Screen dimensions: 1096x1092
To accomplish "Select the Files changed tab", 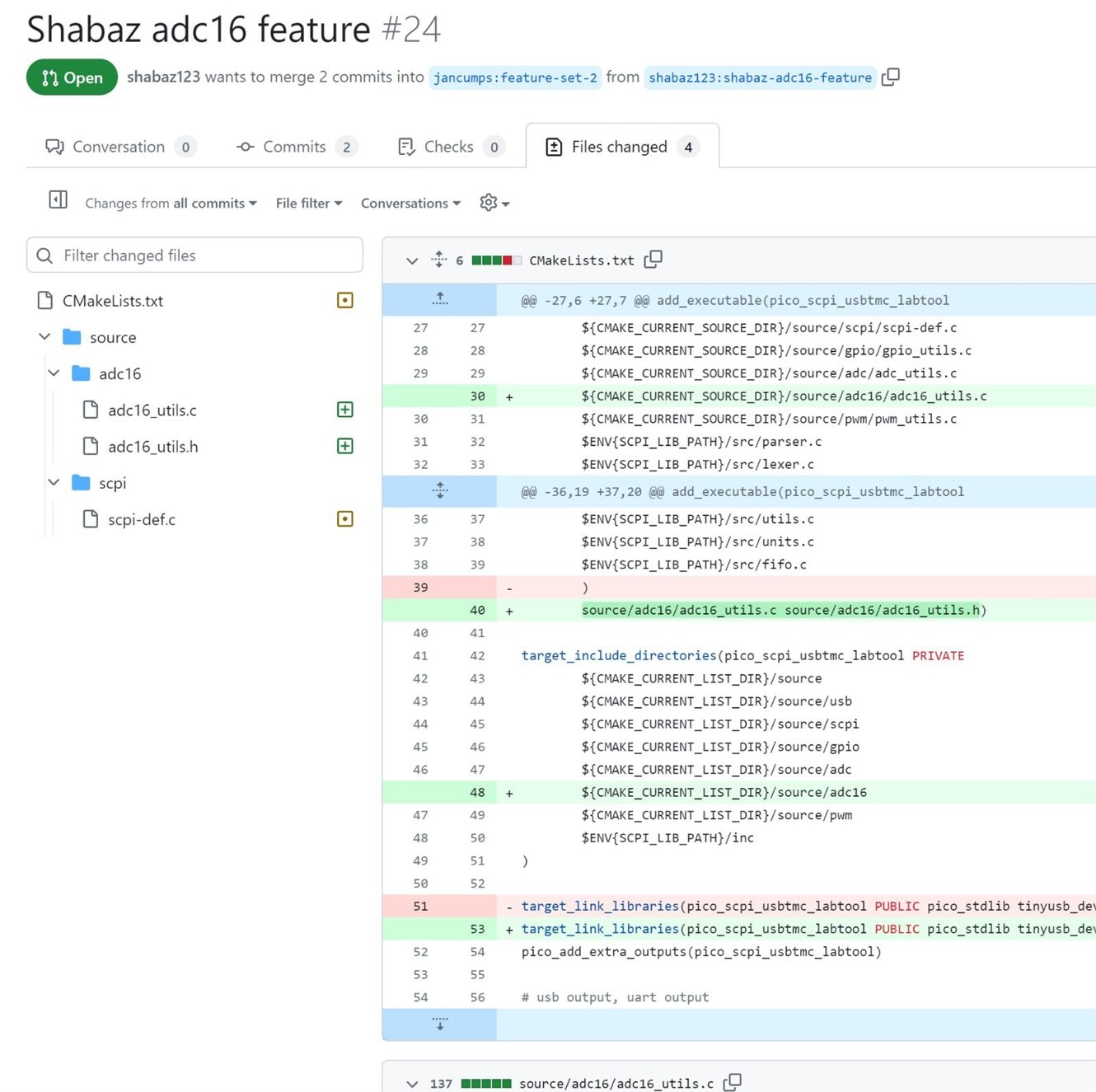I will coord(622,147).
